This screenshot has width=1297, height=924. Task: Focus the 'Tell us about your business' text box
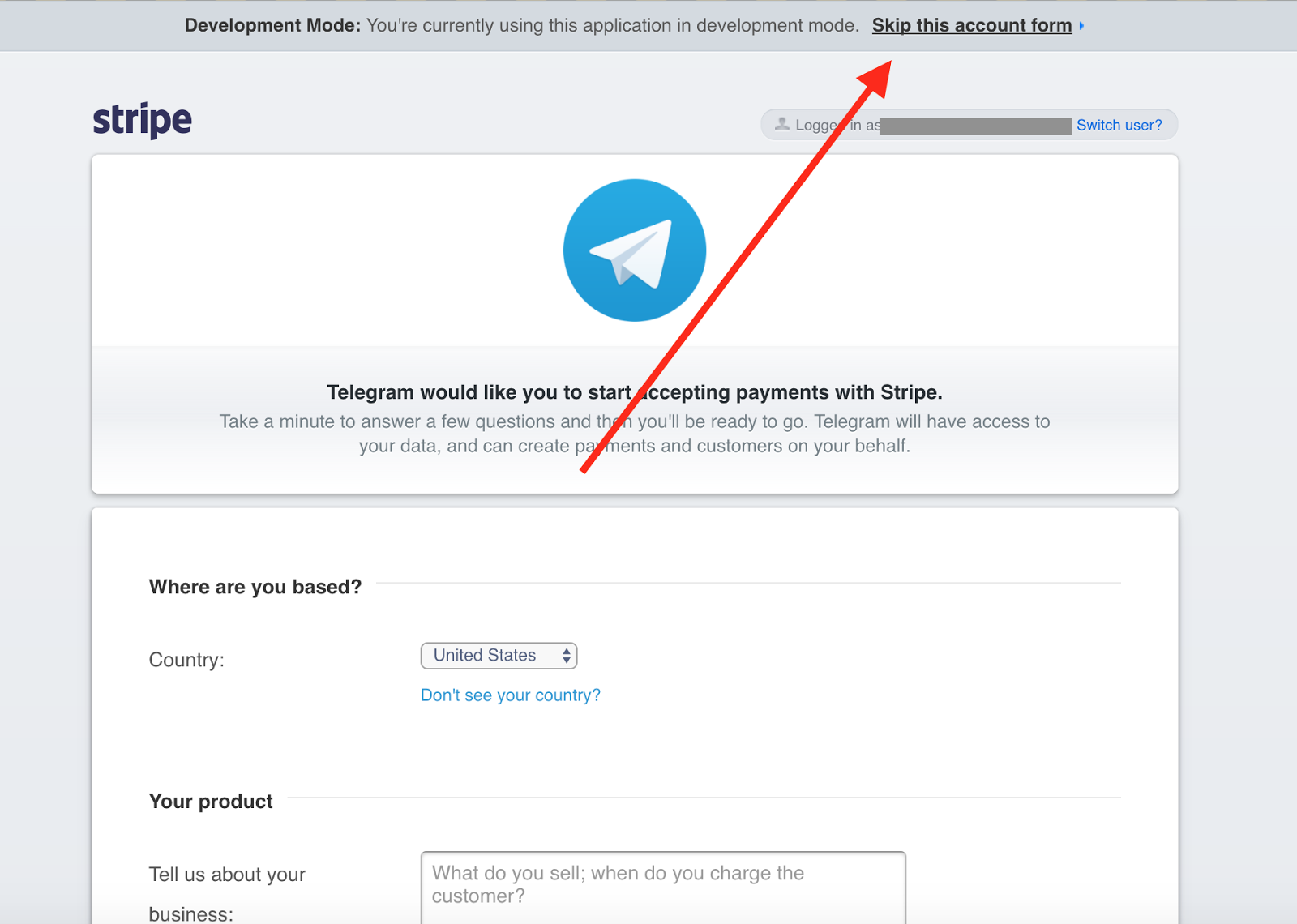pyautogui.click(x=663, y=888)
